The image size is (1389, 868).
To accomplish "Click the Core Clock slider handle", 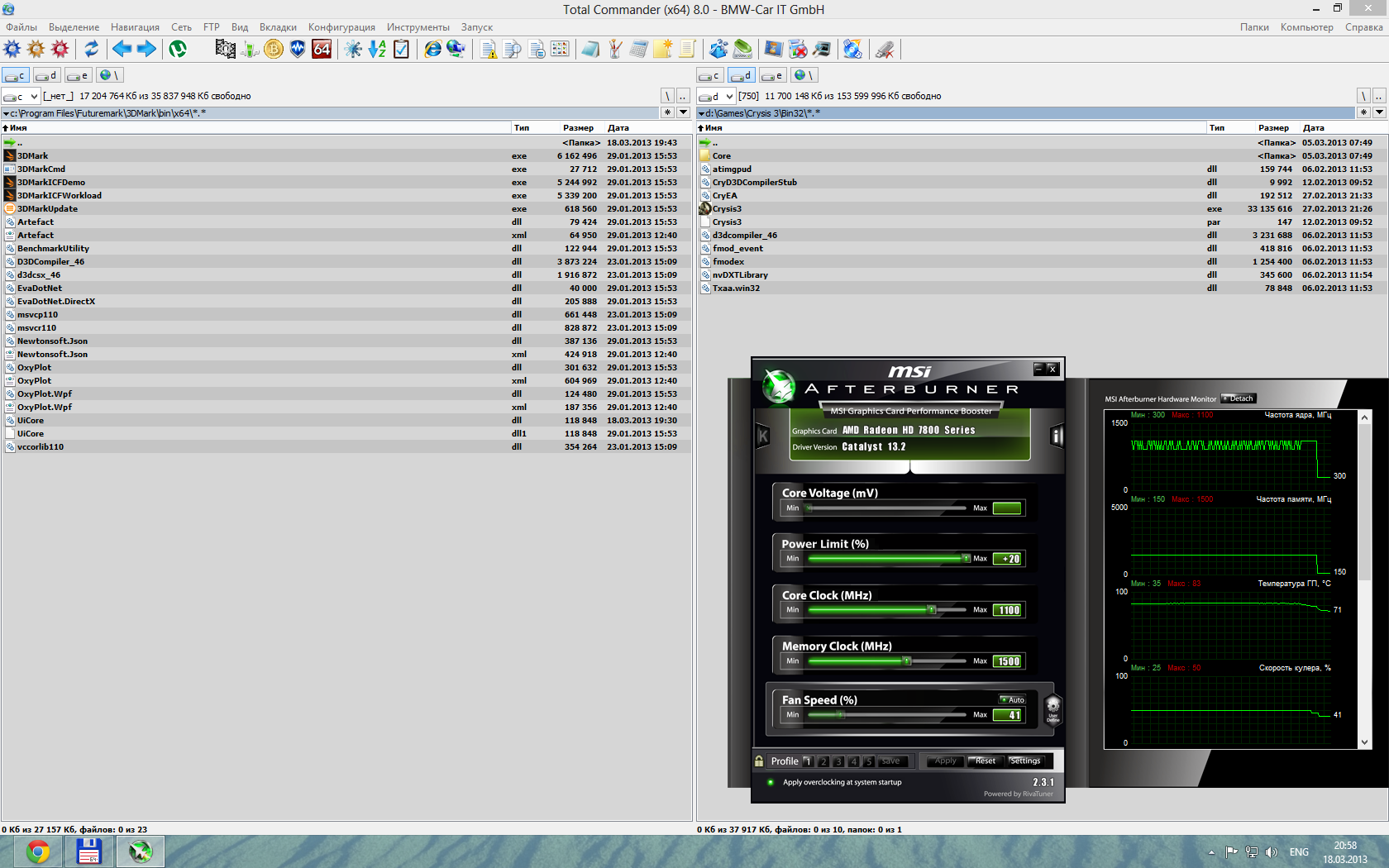I will 932,610.
